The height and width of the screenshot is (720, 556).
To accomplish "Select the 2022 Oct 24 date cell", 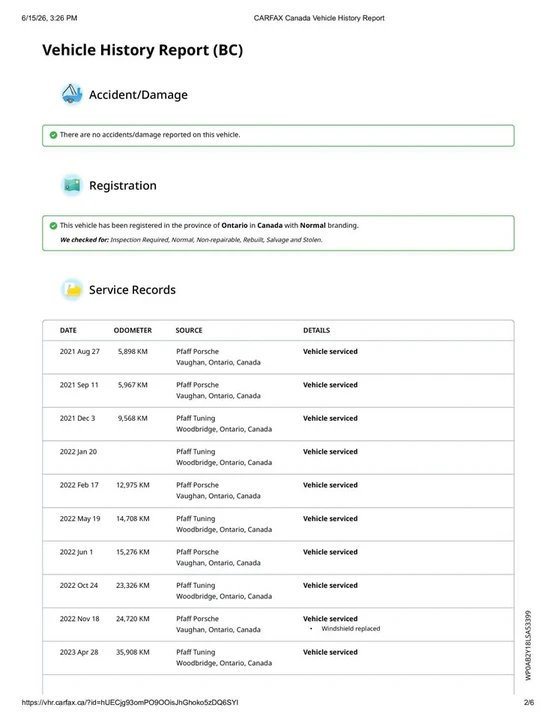I will (79, 585).
